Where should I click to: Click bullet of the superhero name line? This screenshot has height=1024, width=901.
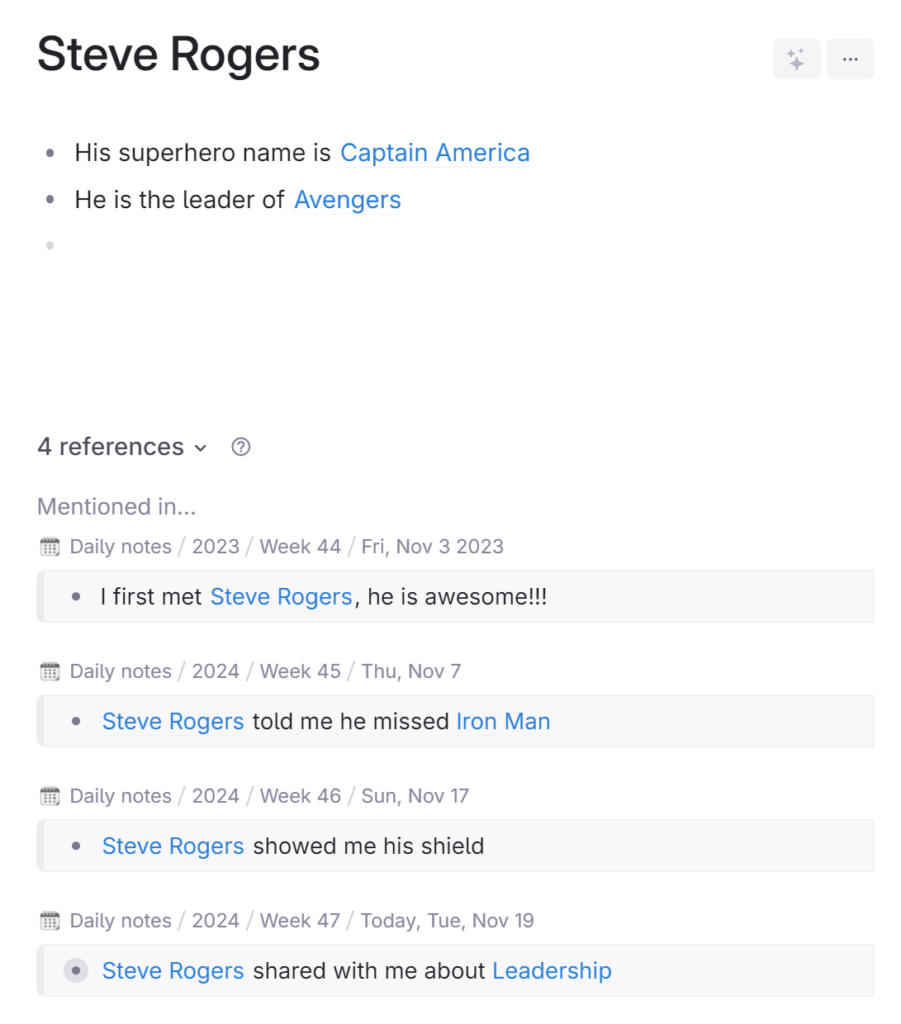click(50, 153)
